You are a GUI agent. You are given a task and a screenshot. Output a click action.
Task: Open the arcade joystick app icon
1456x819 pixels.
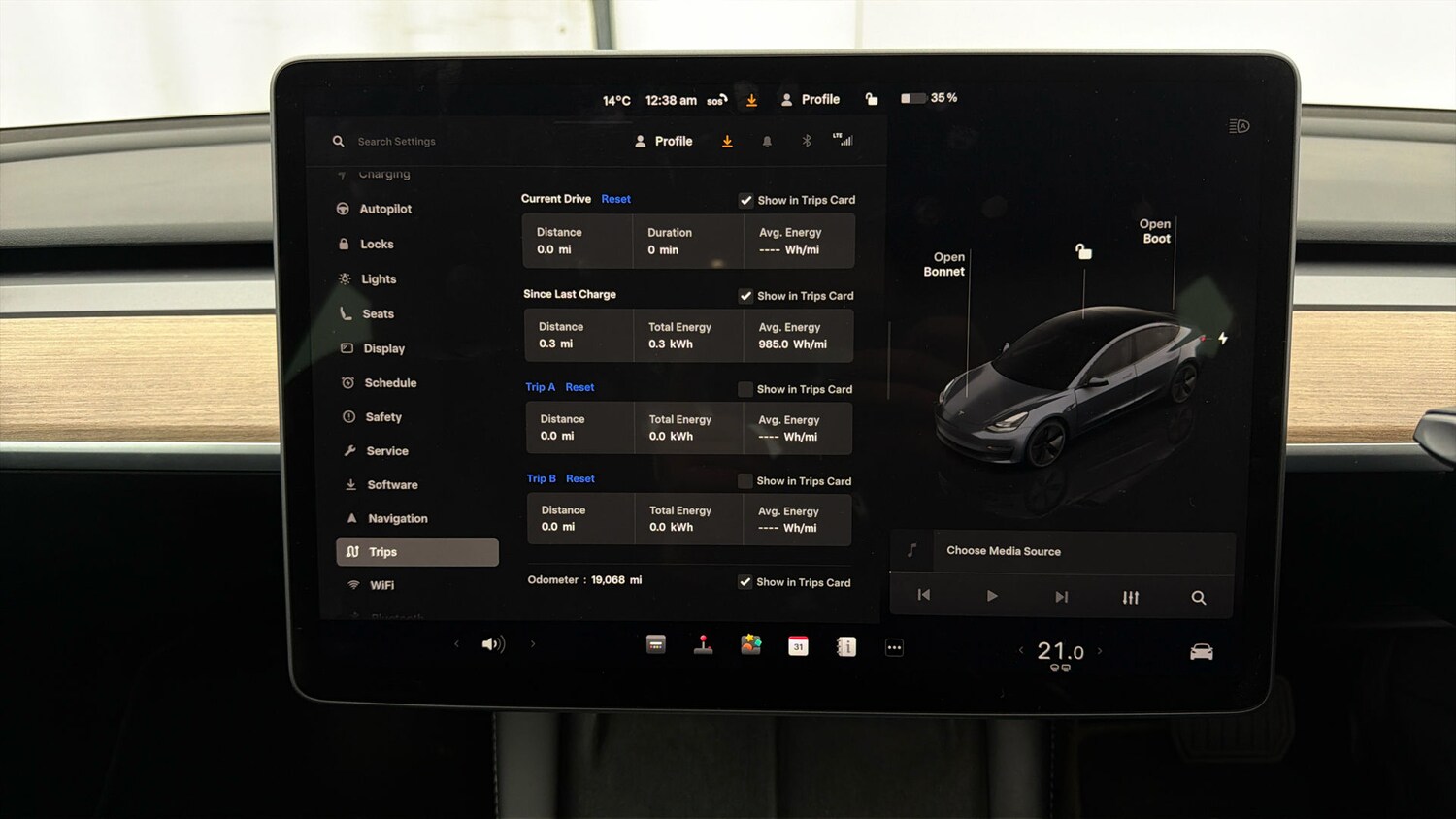click(703, 644)
